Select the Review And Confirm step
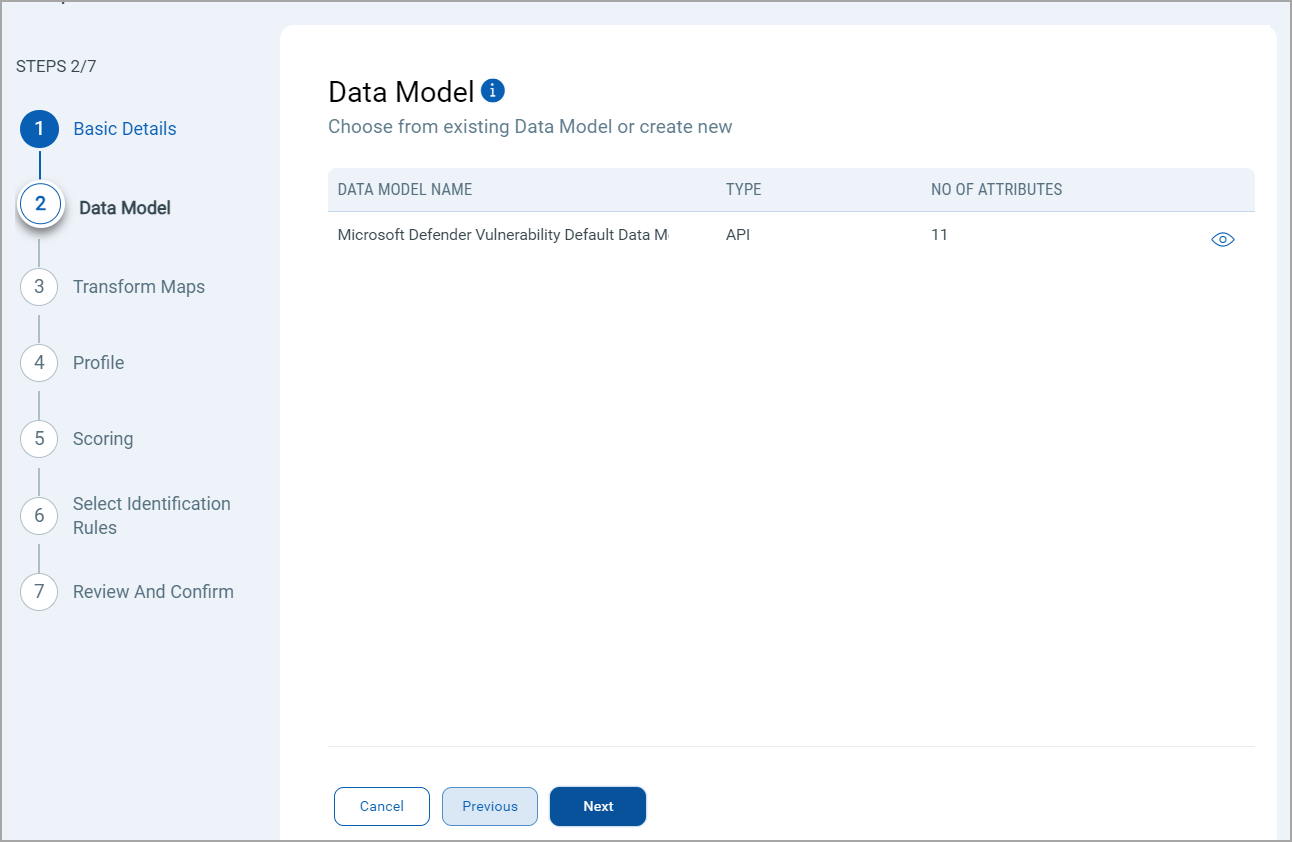Image resolution: width=1292 pixels, height=842 pixels. click(153, 592)
